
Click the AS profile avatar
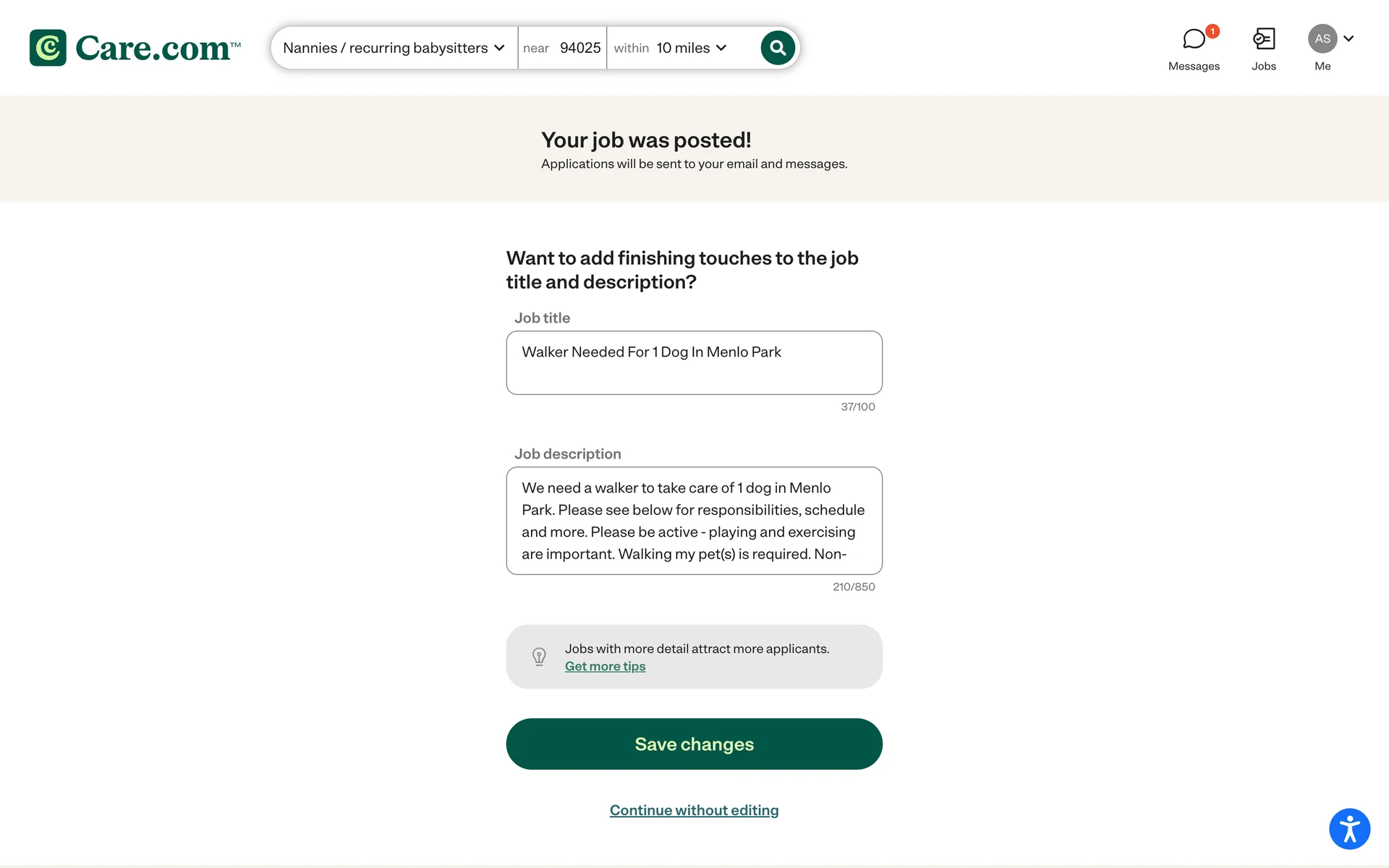1322,39
